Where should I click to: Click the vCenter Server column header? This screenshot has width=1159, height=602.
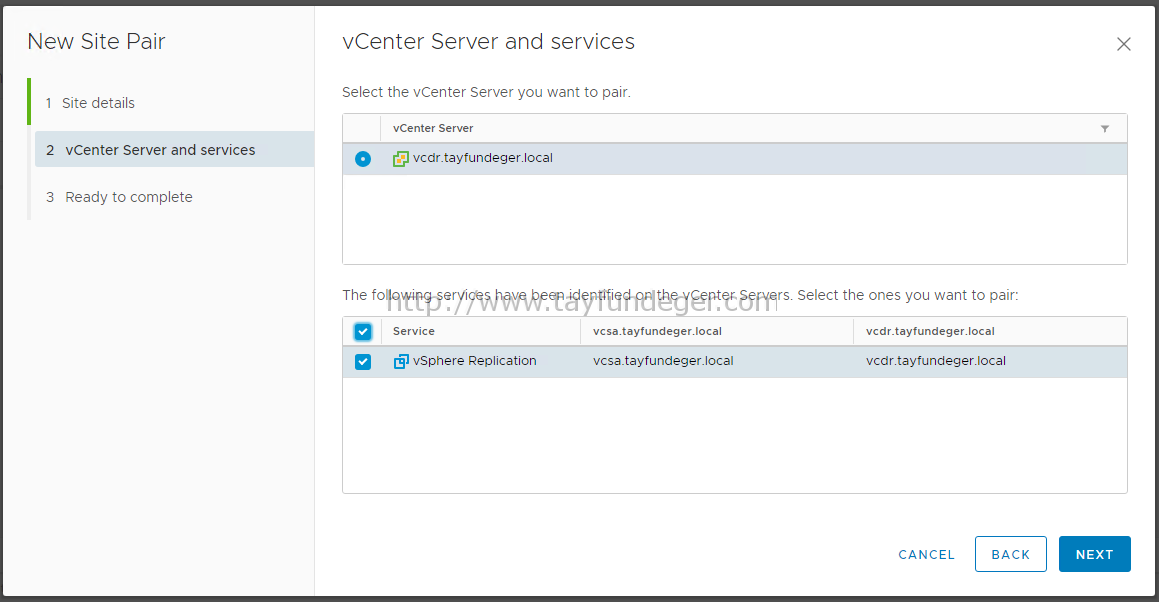click(433, 129)
